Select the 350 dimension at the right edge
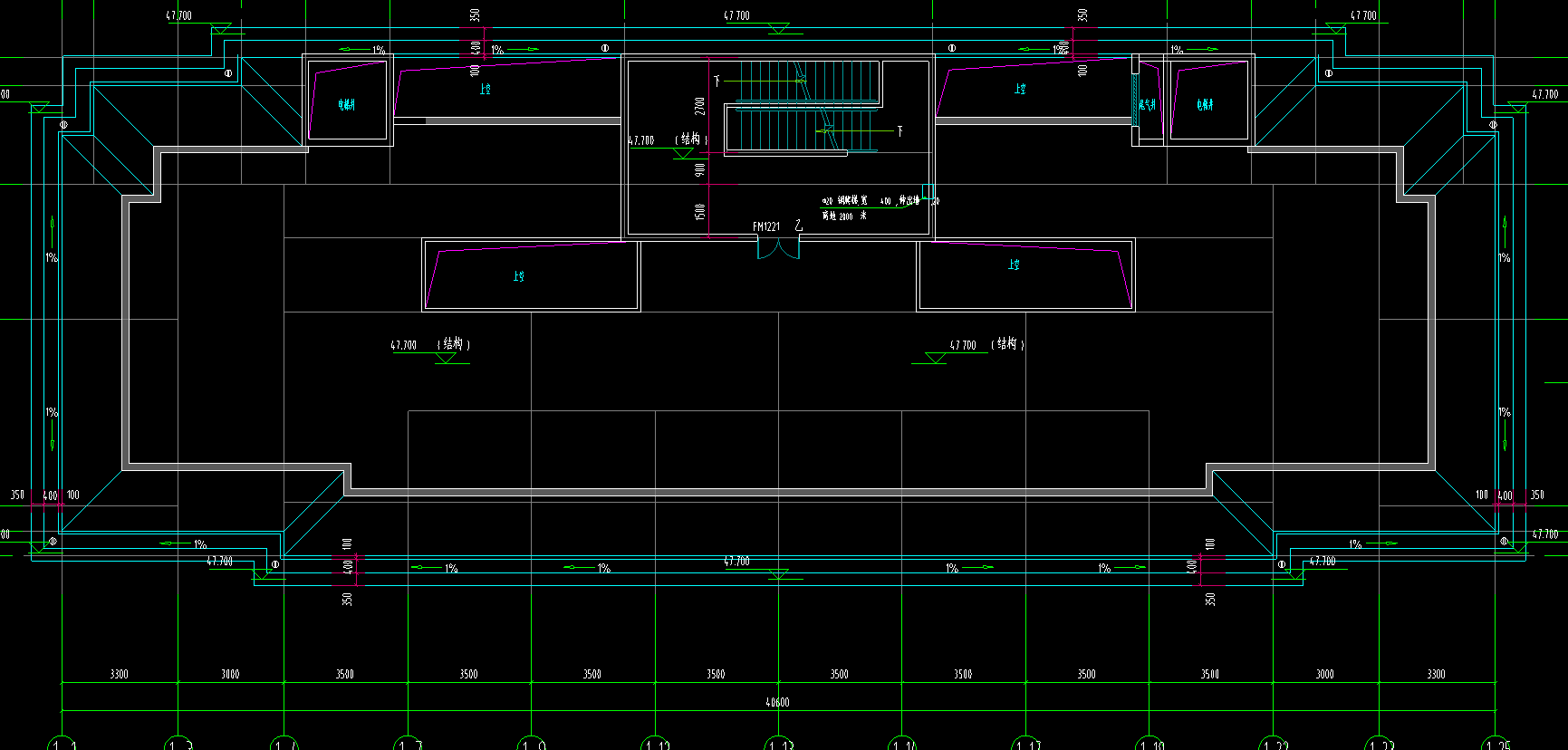 1537,495
